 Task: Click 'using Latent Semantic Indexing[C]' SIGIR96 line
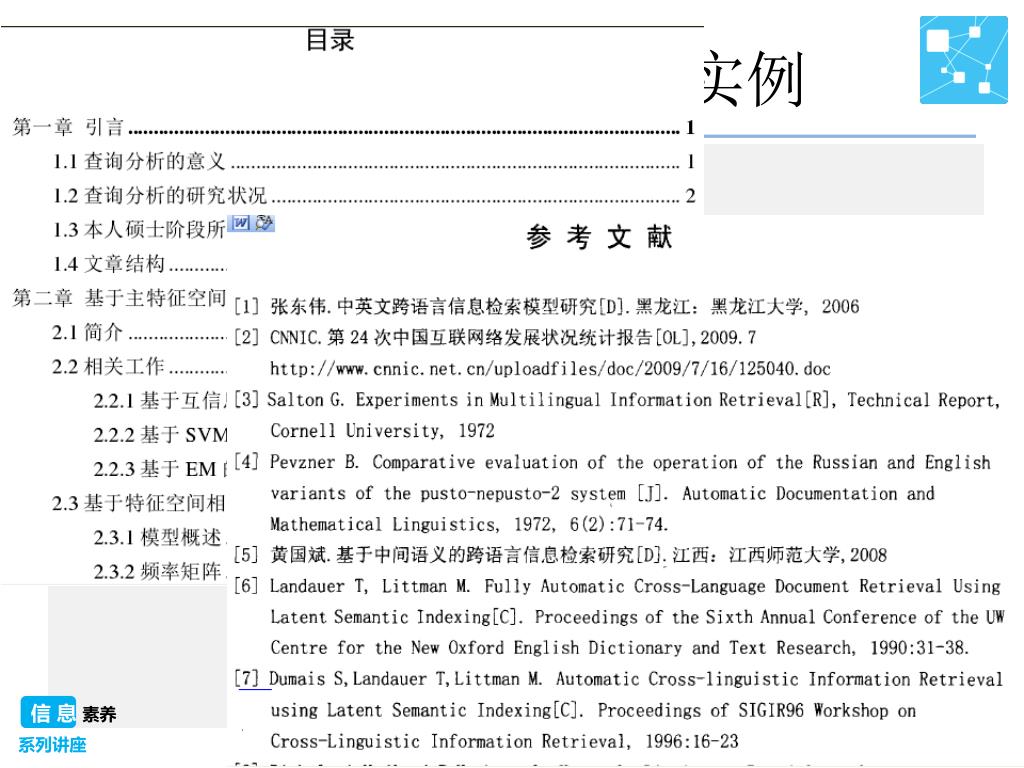click(x=593, y=711)
